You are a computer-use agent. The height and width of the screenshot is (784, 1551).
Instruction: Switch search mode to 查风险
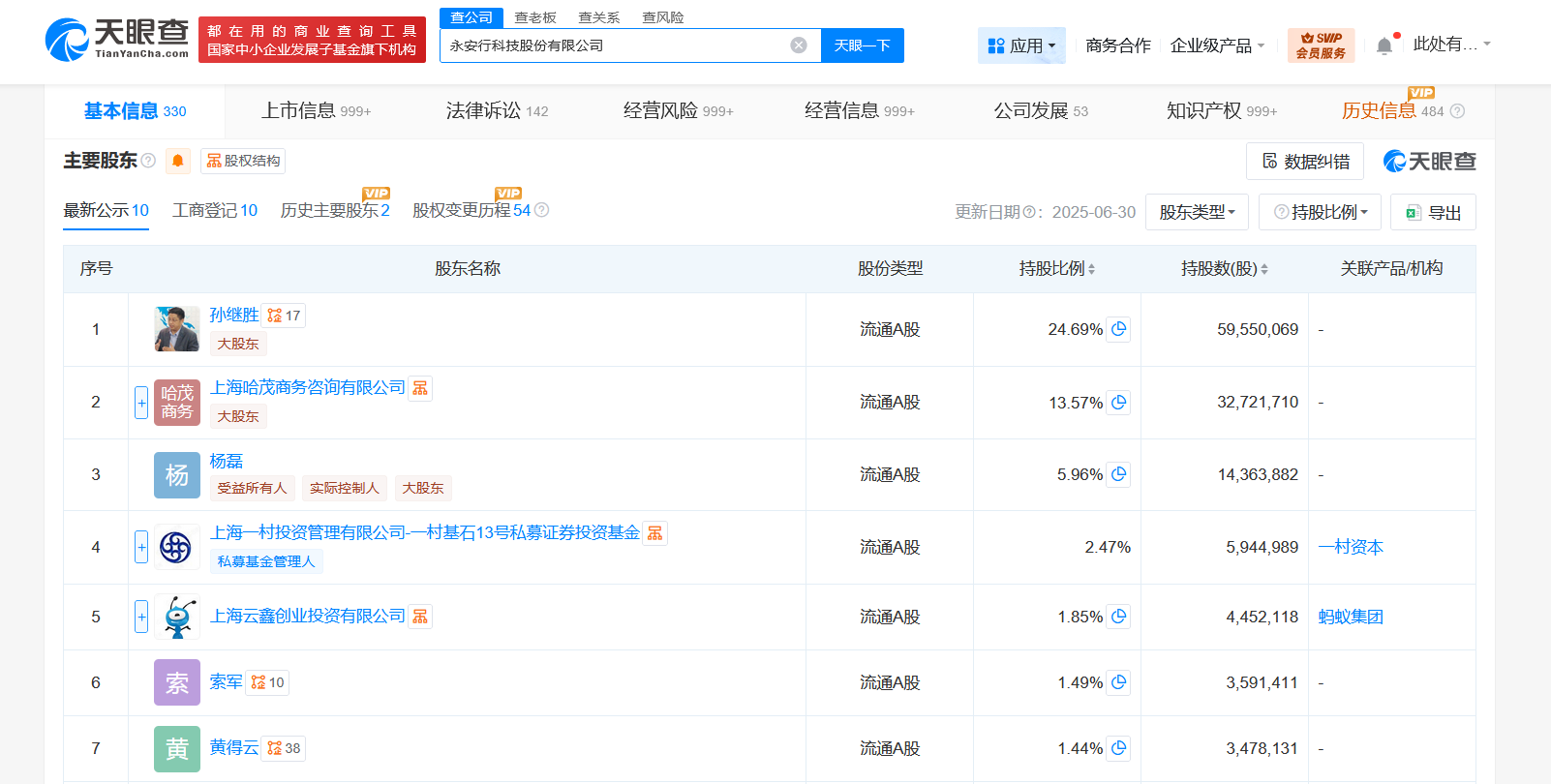[663, 17]
